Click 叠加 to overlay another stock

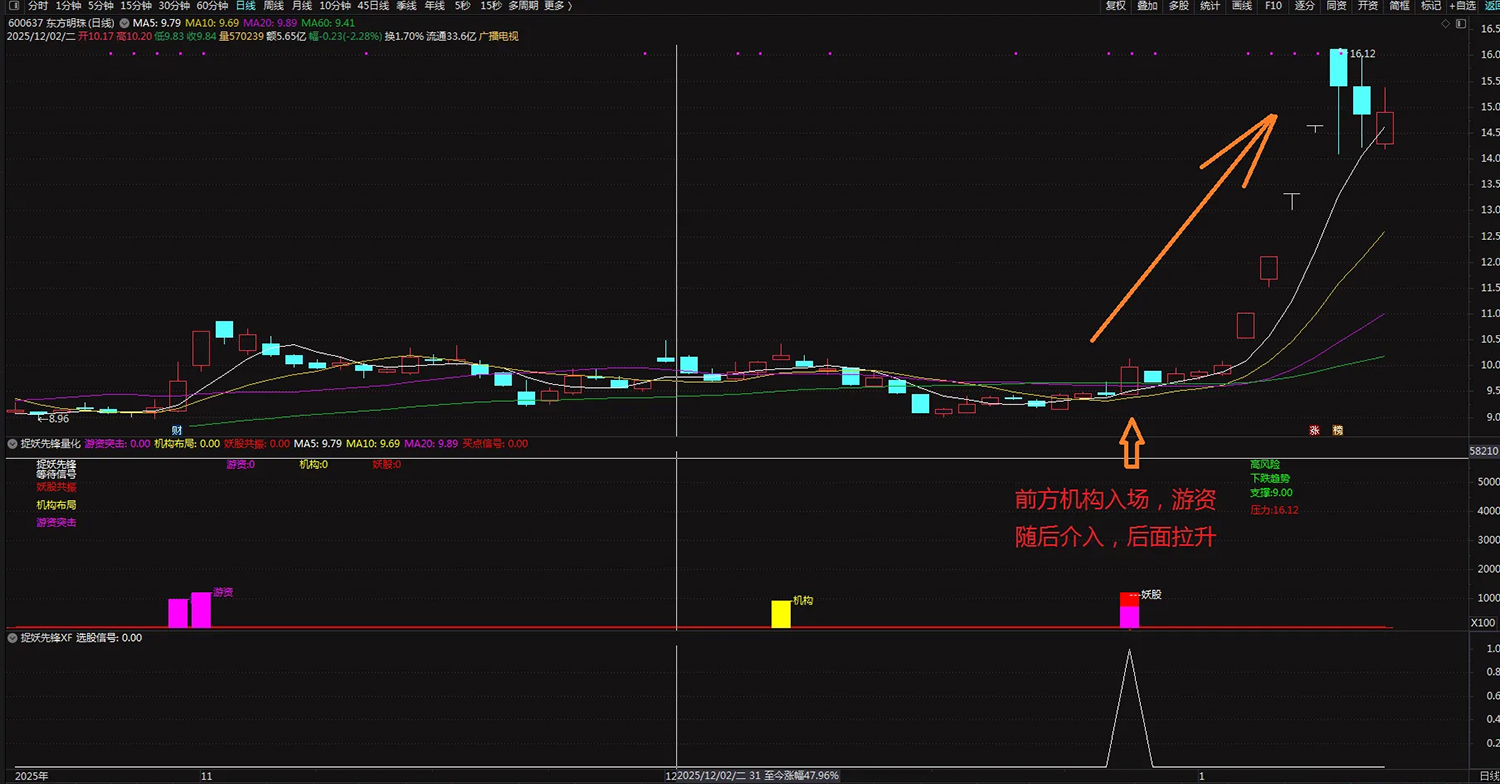coord(1147,6)
